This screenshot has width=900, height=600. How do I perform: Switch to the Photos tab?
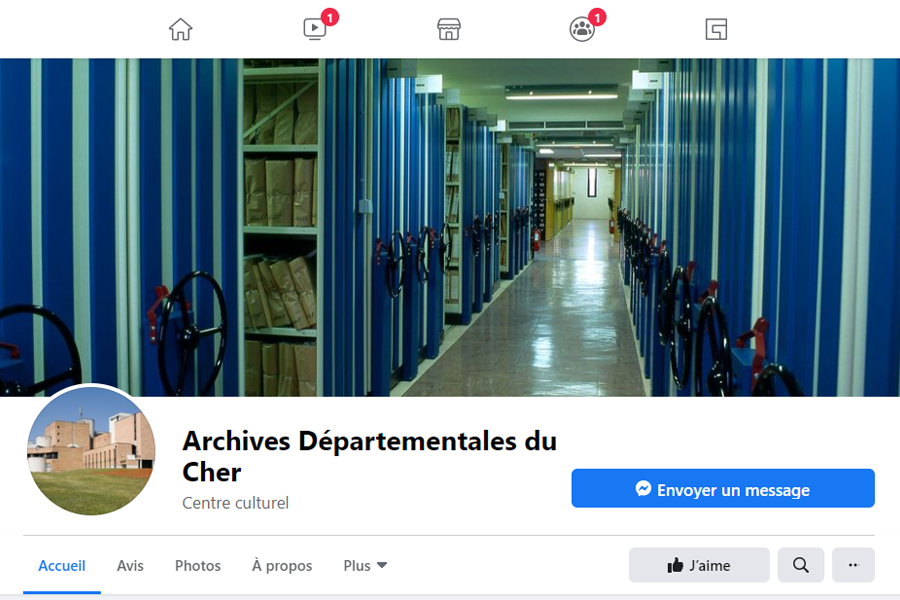point(197,566)
